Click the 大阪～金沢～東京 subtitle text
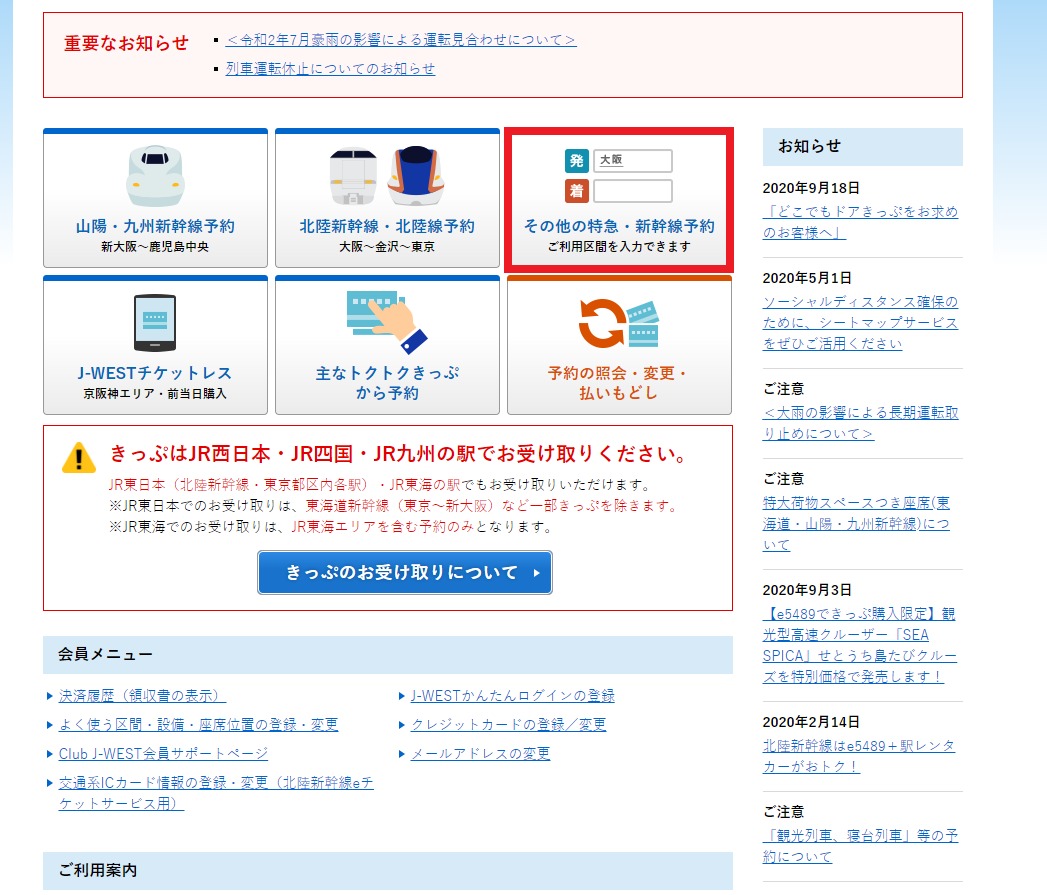 pyautogui.click(x=387, y=247)
